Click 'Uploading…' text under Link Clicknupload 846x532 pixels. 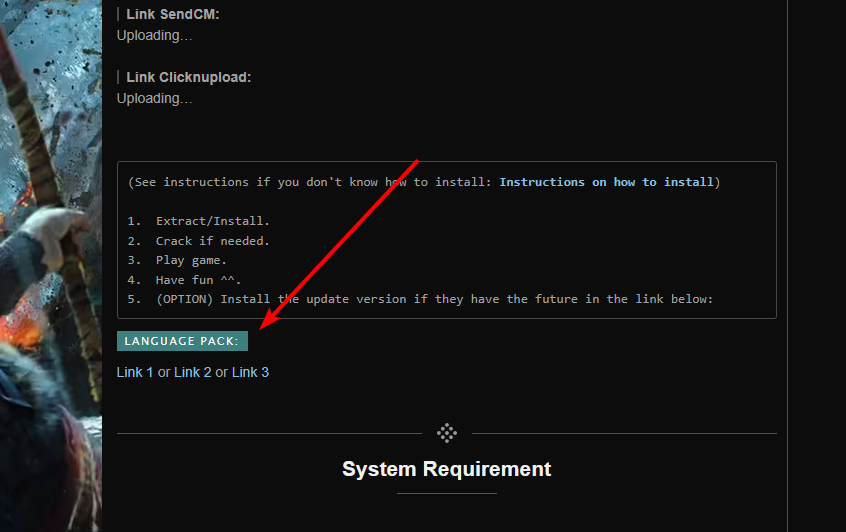pos(154,98)
